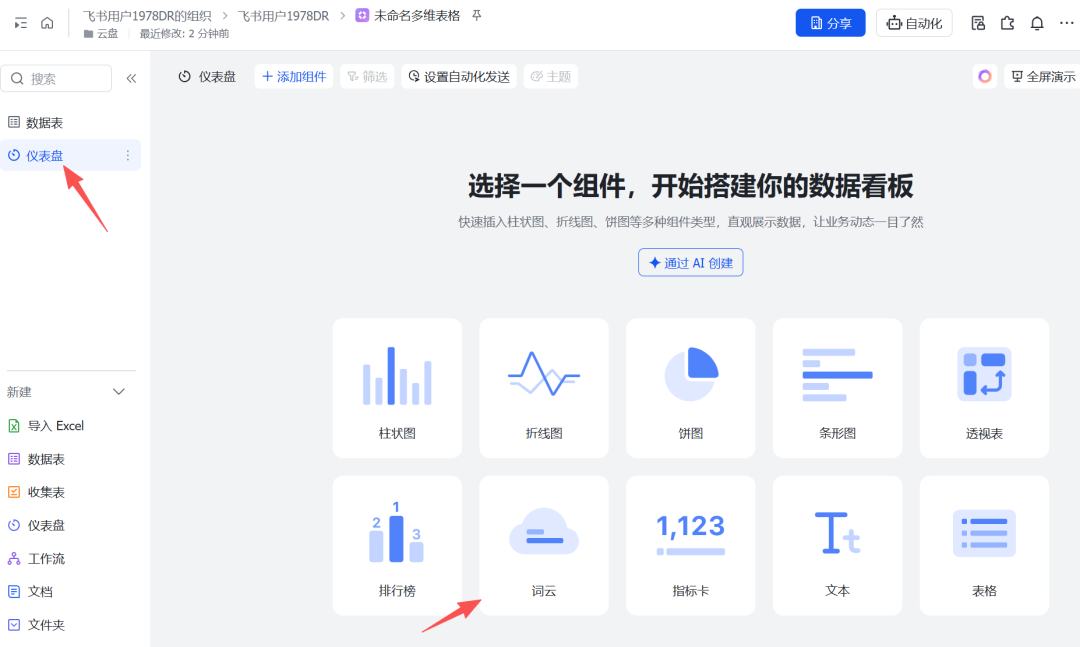1080x647 pixels.
Task: Click the 搜索 search input field
Action: point(57,77)
